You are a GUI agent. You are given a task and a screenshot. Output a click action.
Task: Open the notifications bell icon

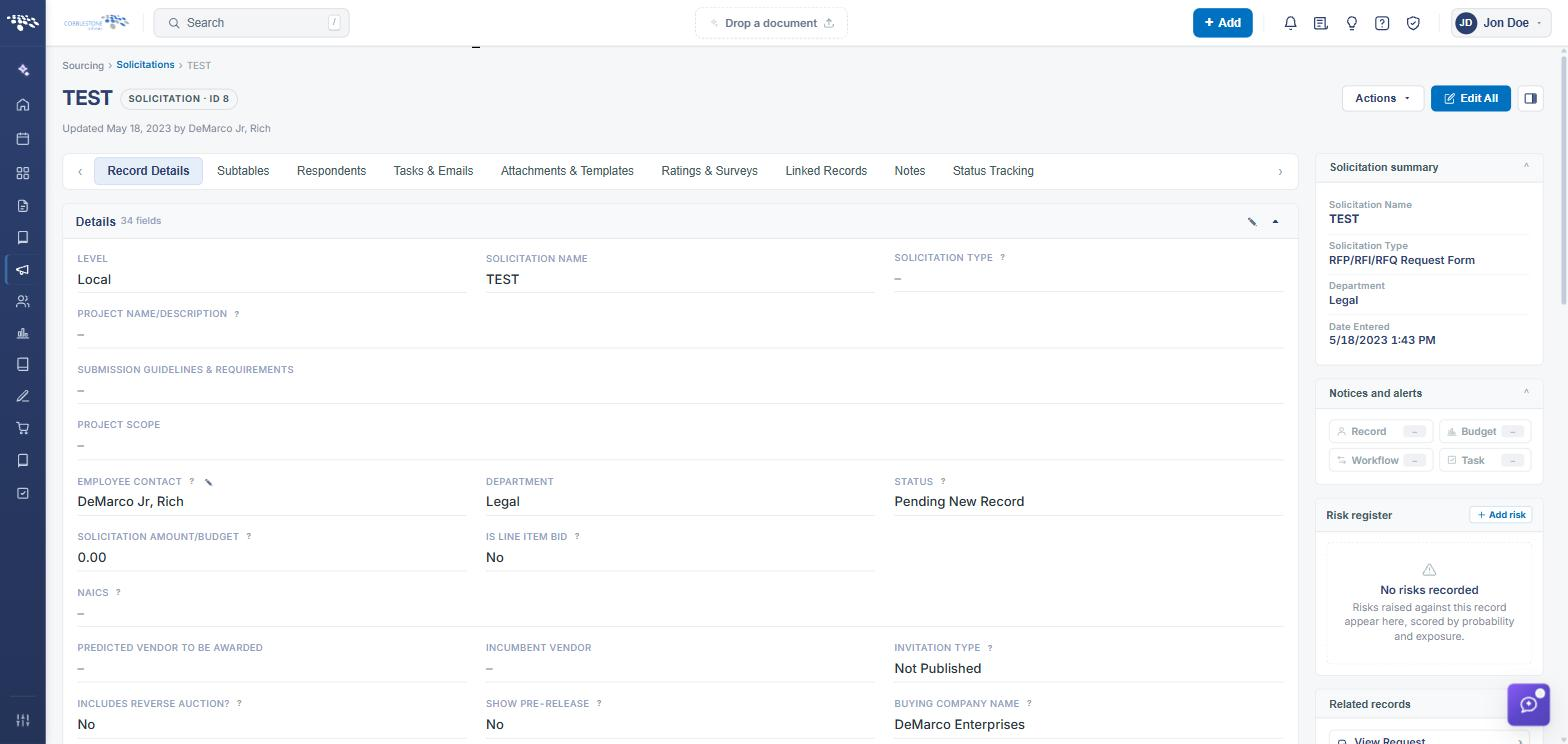coord(1290,23)
